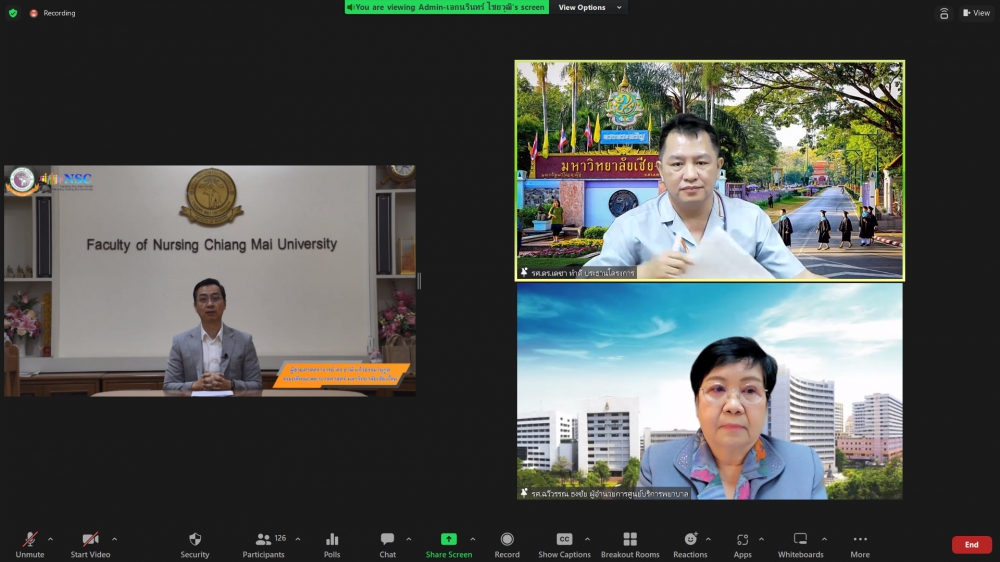Open the Participants list
This screenshot has height=562, width=1000.
pyautogui.click(x=263, y=539)
